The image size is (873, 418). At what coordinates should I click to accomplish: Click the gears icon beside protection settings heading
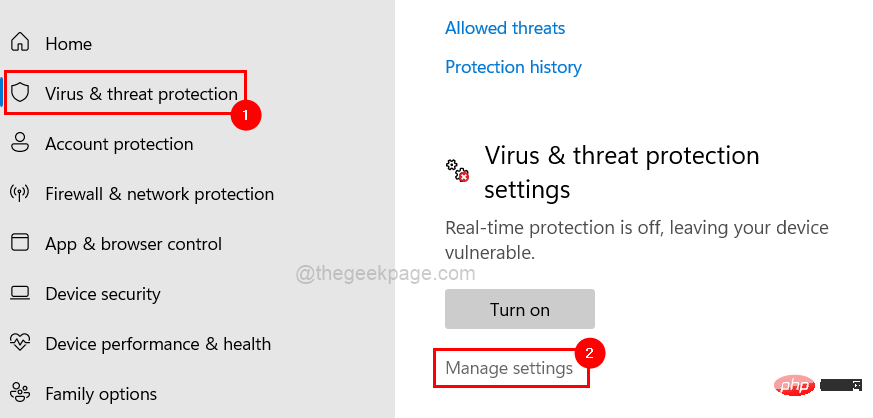tap(457, 170)
